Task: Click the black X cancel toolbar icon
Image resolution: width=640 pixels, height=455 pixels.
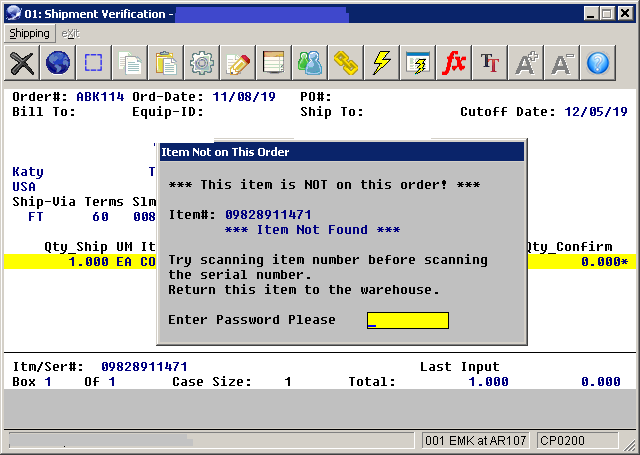Action: (22, 63)
